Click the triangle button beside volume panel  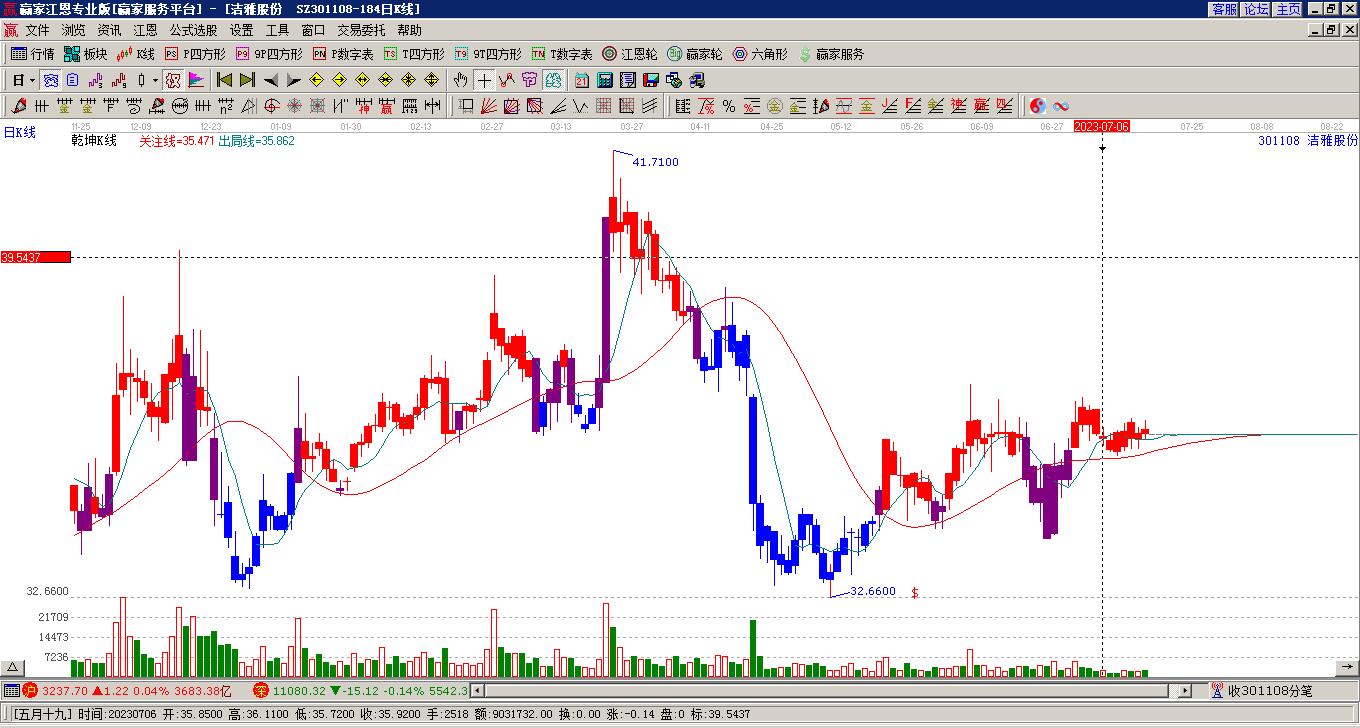(x=13, y=667)
